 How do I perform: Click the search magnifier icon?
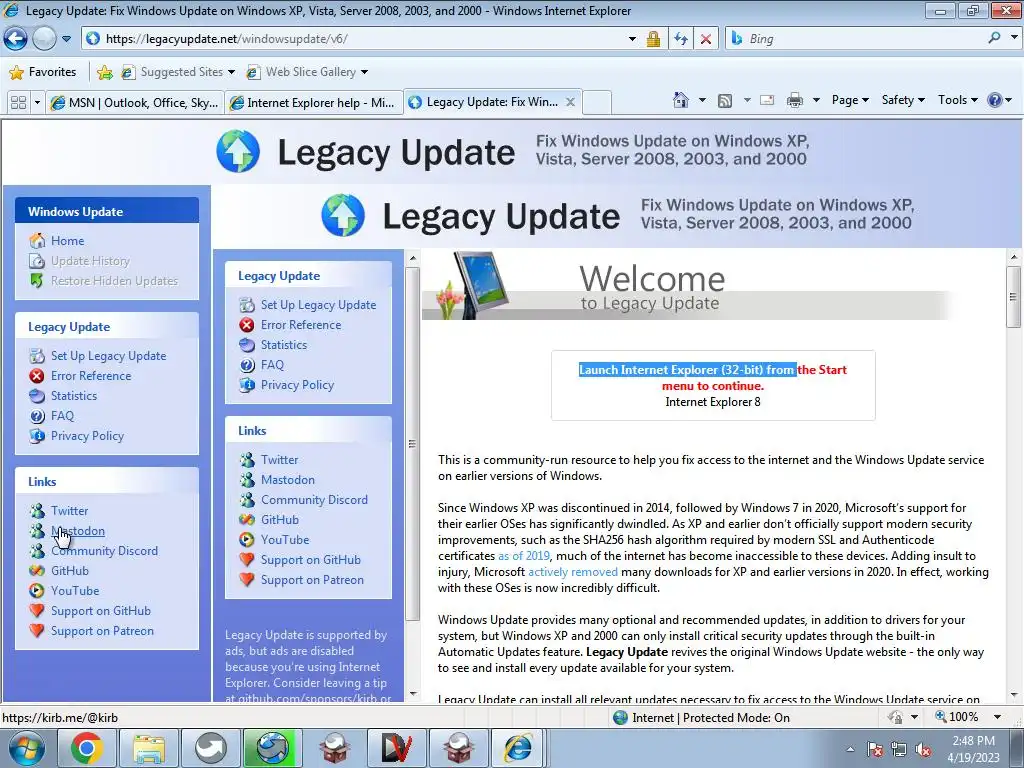pos(994,39)
